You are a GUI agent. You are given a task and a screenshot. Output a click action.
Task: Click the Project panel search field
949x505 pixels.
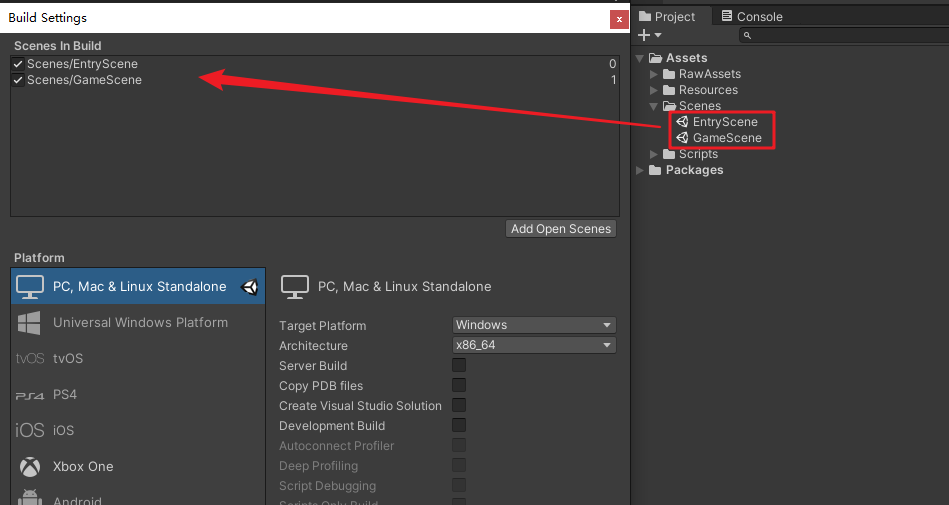click(844, 36)
